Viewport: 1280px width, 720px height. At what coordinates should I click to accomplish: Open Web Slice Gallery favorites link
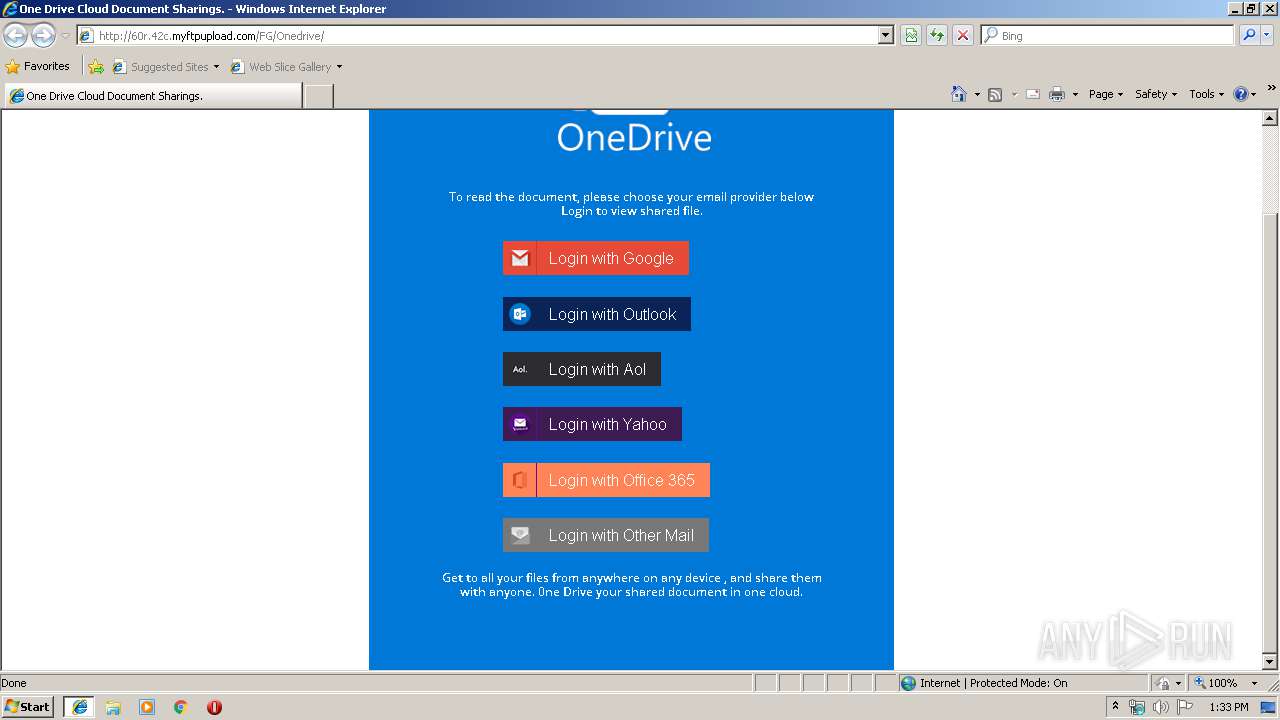click(286, 67)
